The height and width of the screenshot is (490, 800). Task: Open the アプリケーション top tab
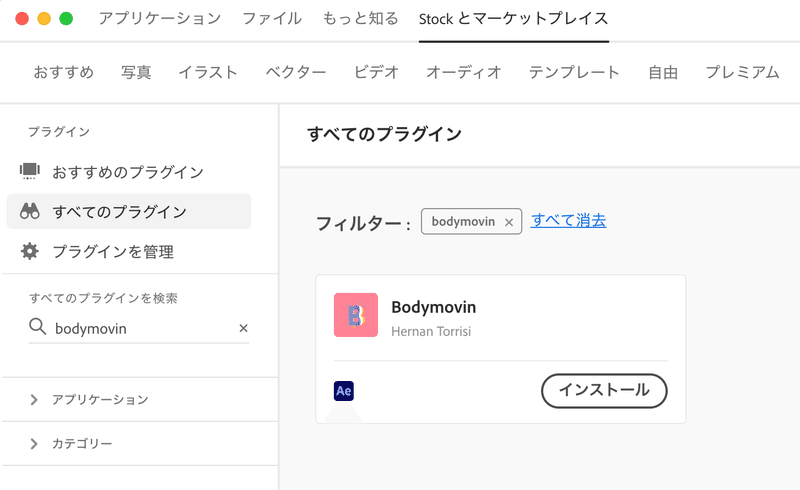point(160,18)
